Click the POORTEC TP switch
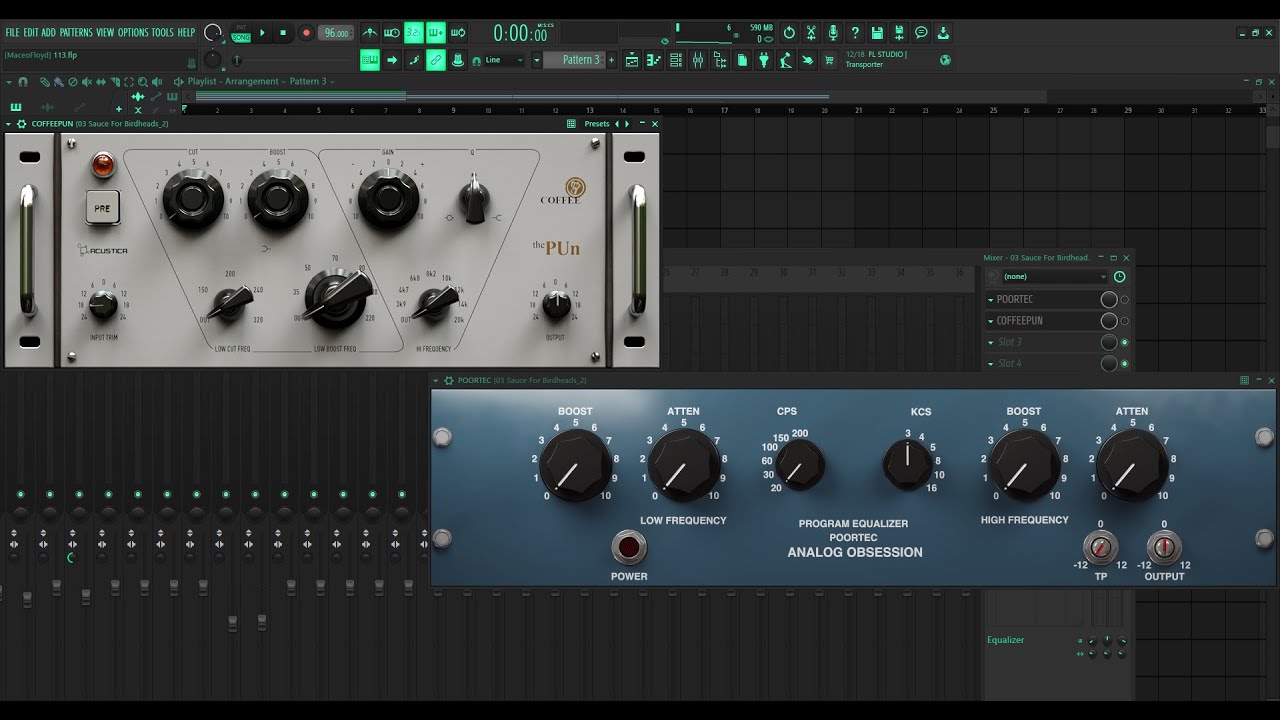This screenshot has height=720, width=1280. point(1101,547)
